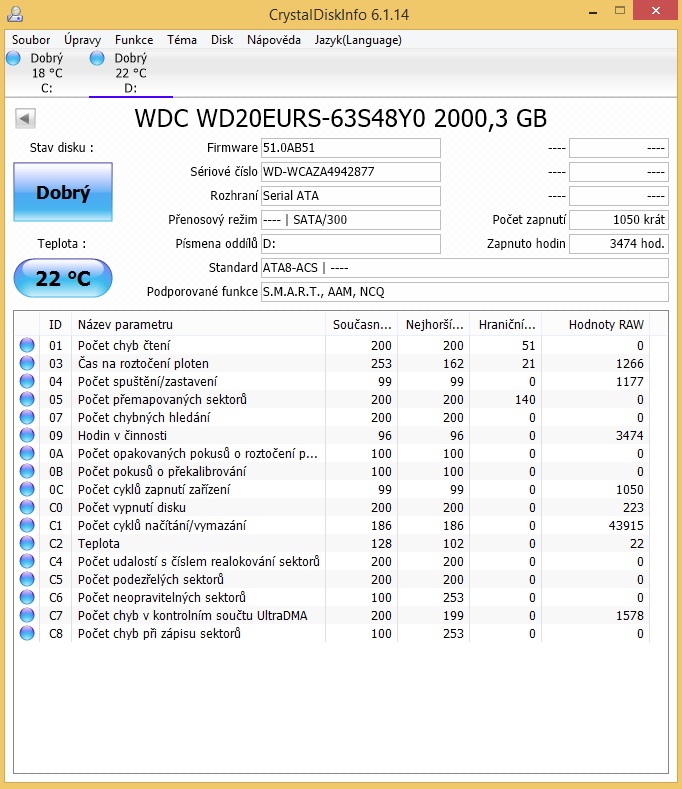The height and width of the screenshot is (789, 682).
Task: Click the Nejhorší... column header
Action: 433,325
